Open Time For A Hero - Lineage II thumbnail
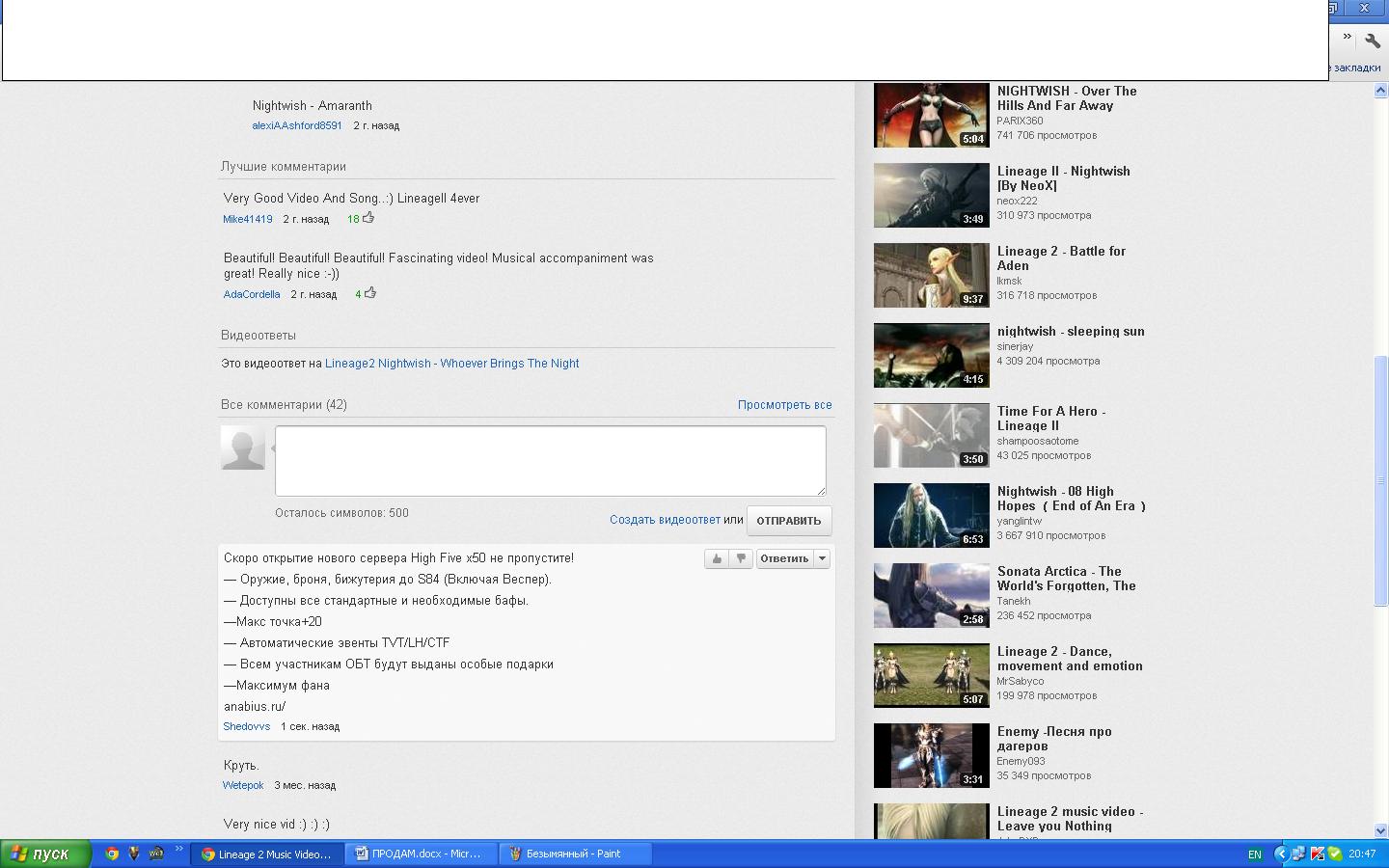Image resolution: width=1389 pixels, height=868 pixels. 931,435
